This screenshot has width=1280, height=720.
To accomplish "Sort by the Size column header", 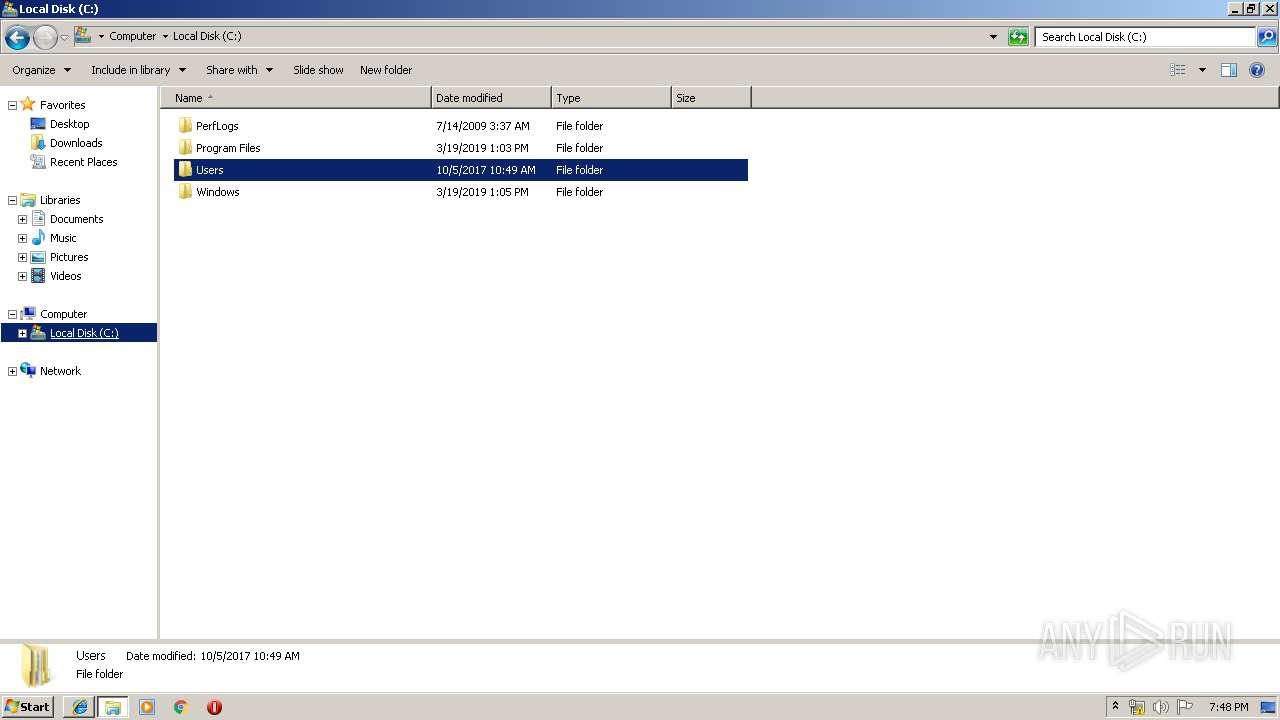I will tap(711, 98).
